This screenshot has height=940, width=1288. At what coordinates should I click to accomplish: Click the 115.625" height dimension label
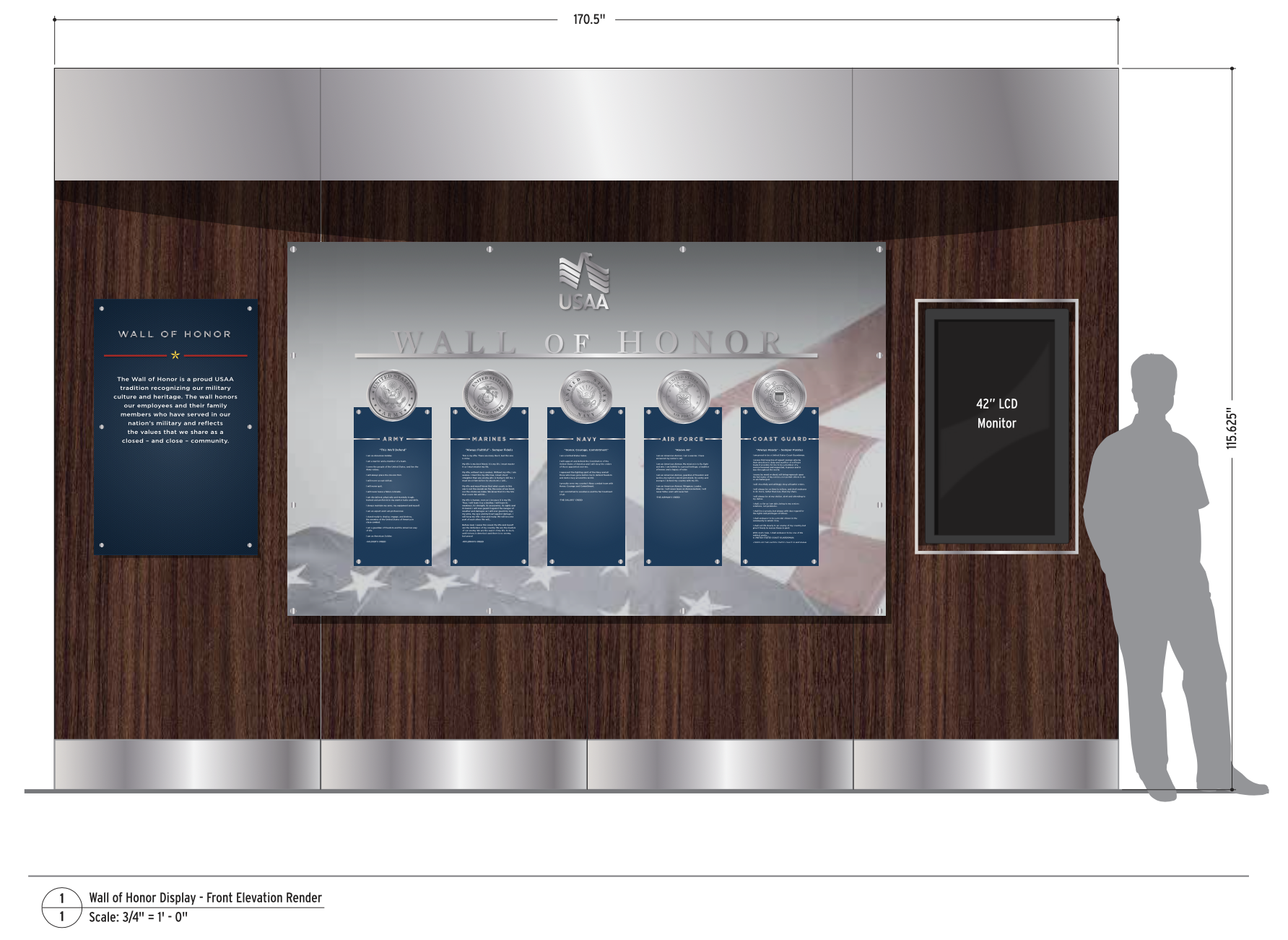point(1232,430)
